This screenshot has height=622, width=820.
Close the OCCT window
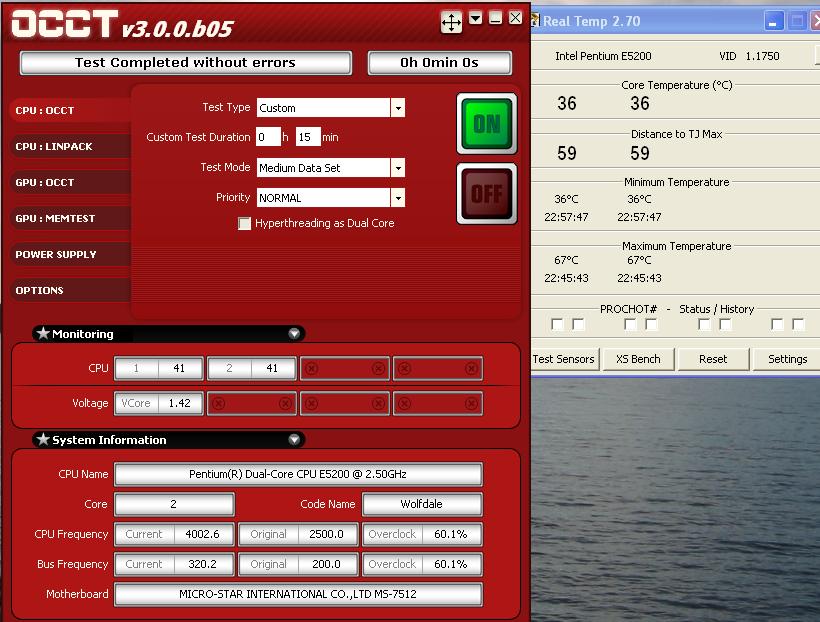coord(515,18)
